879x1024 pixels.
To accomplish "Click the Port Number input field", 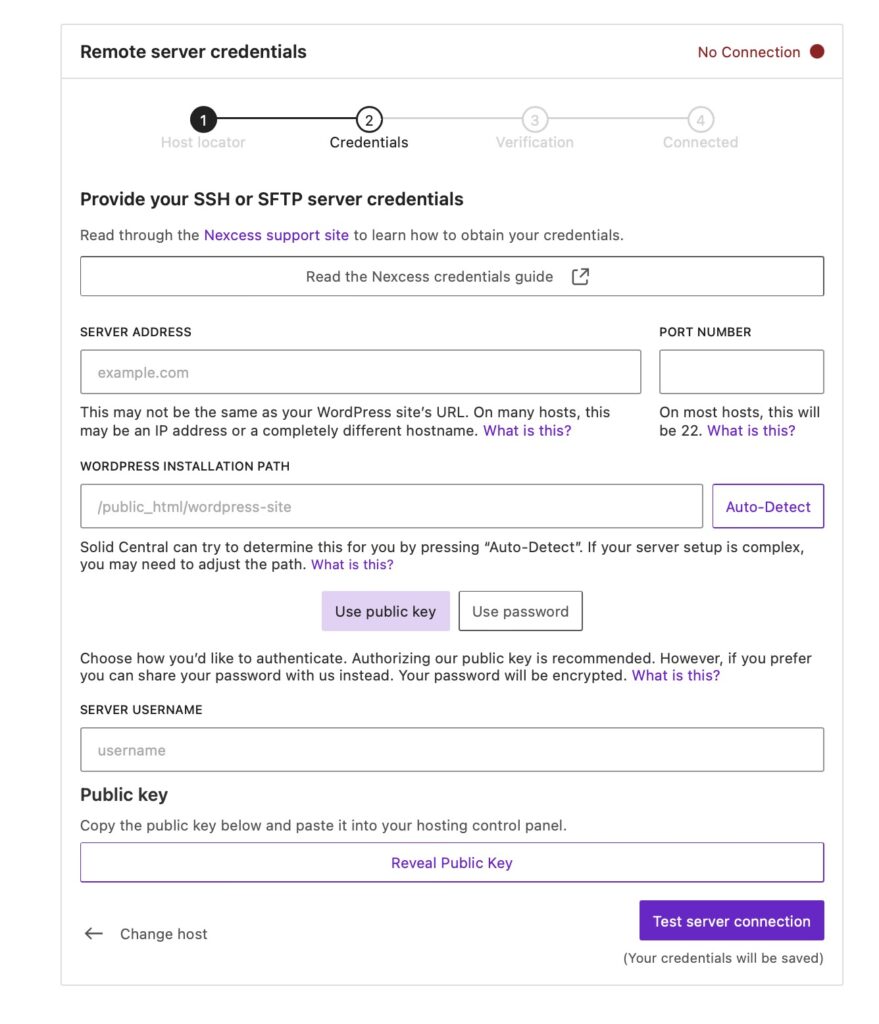I will tap(741, 372).
